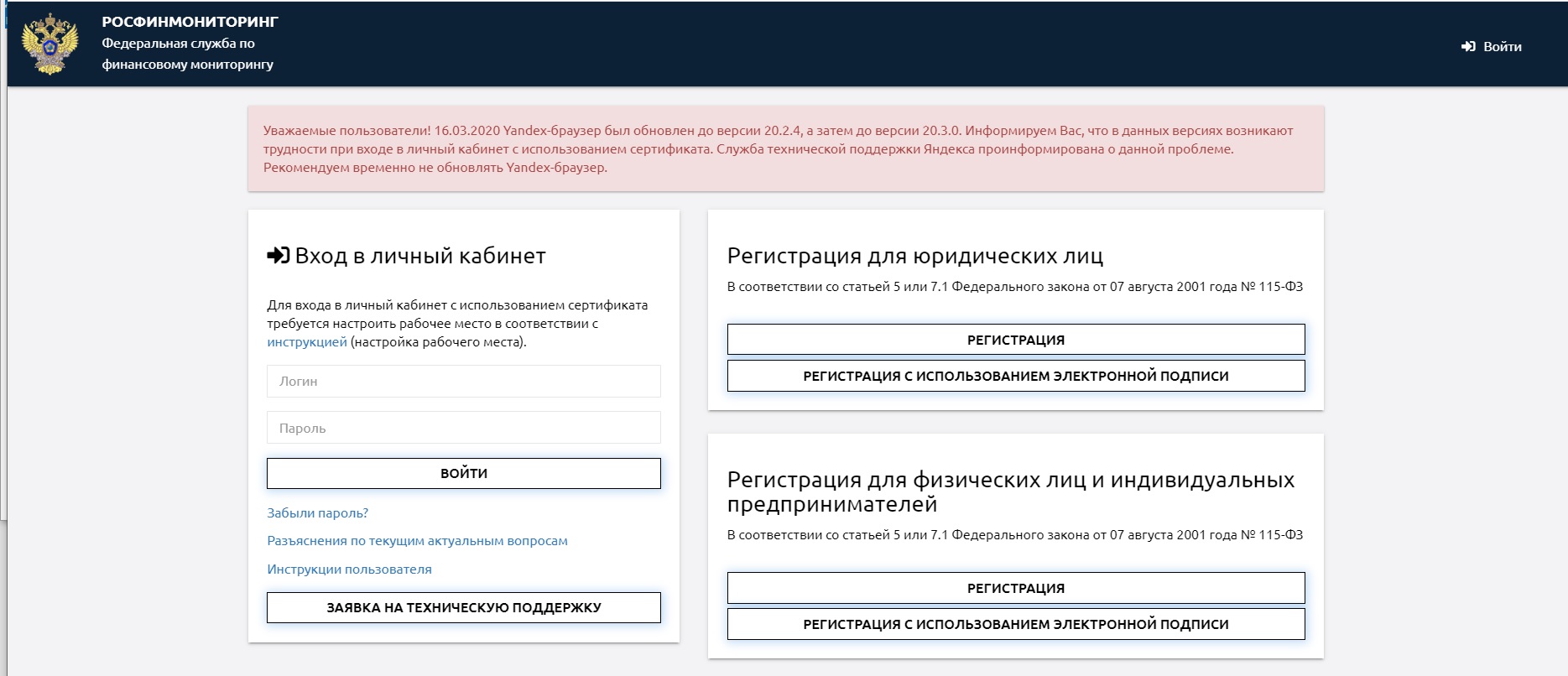This screenshot has width=1568, height=676.
Task: Click "РЕГИСТРАЦИЯ" button for физических лиц
Action: pos(1016,588)
